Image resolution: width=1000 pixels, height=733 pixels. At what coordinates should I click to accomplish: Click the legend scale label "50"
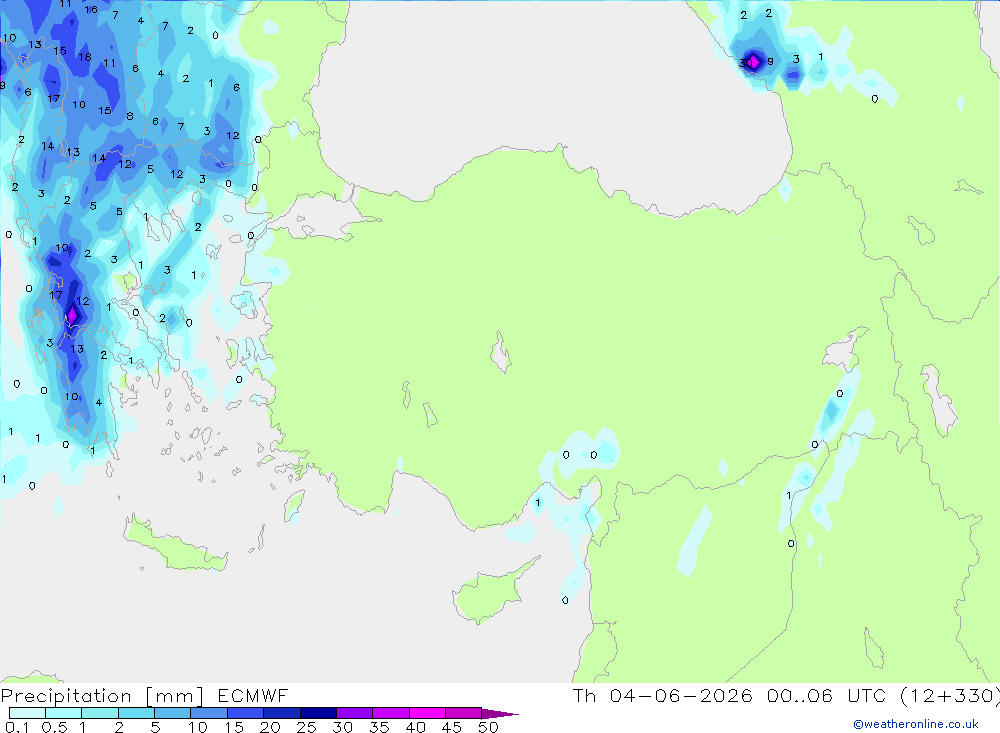click(x=488, y=727)
